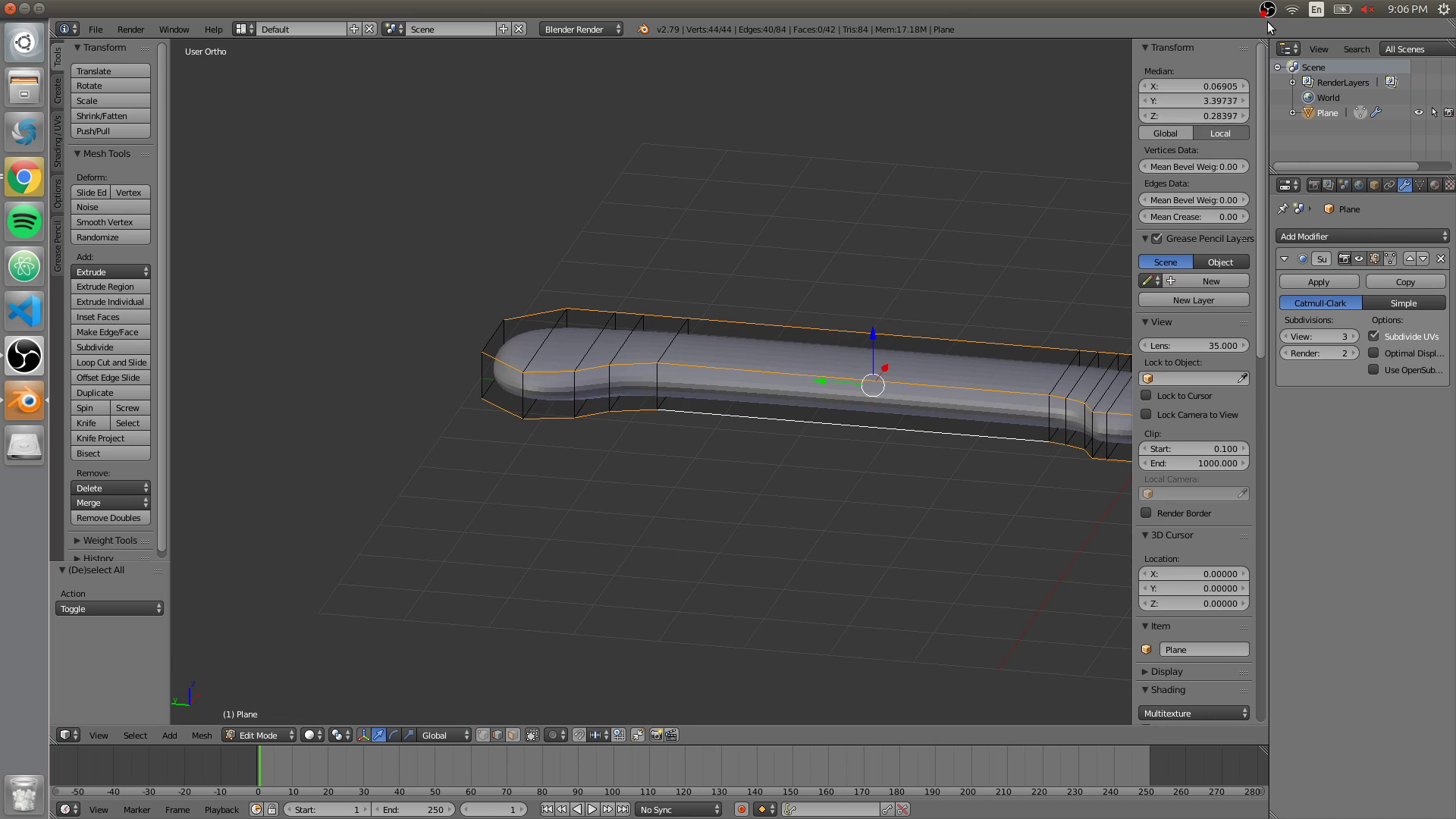
Task: Open the Scene properties tab icon
Action: pyautogui.click(x=1344, y=185)
